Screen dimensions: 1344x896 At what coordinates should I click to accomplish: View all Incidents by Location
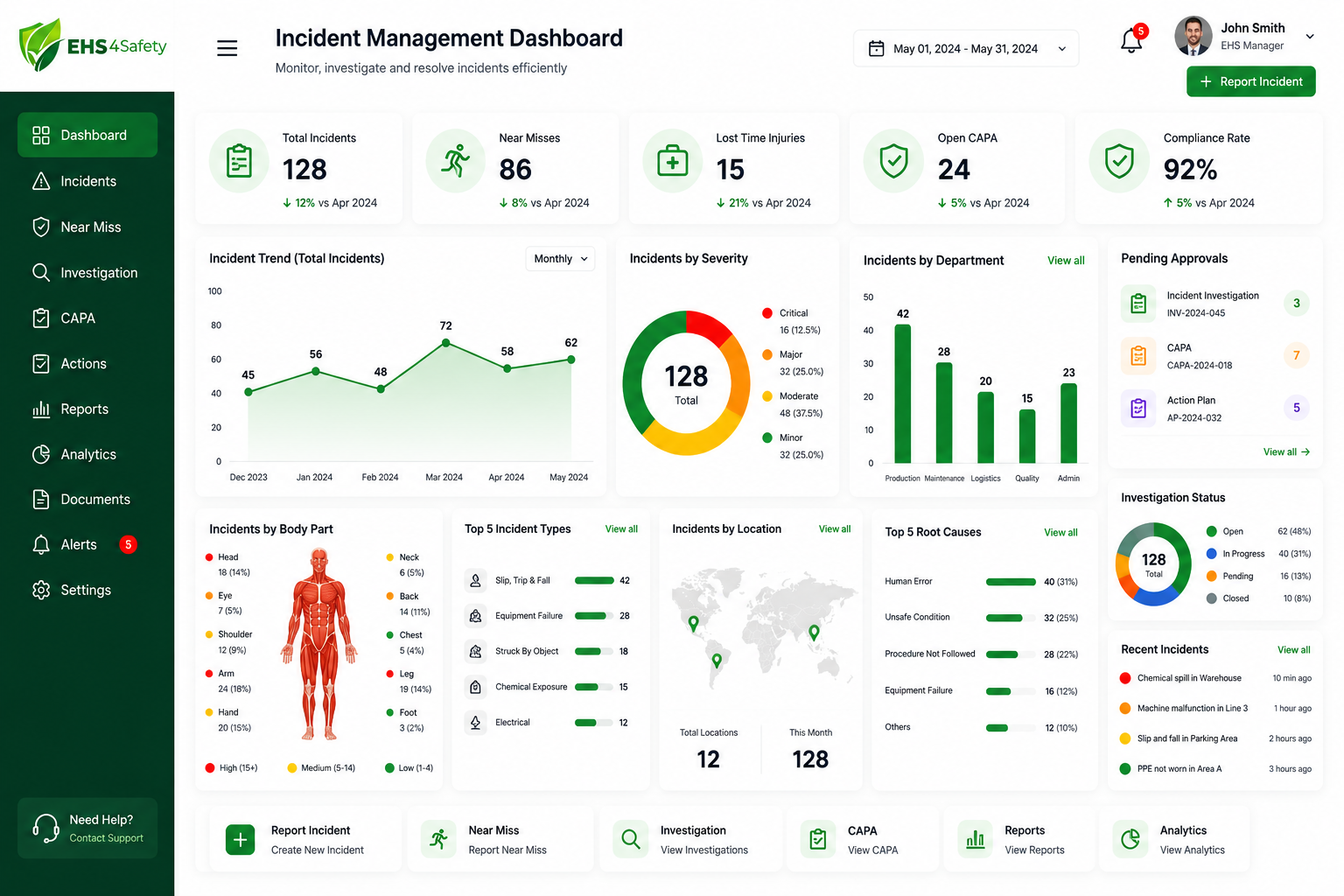pyautogui.click(x=835, y=529)
